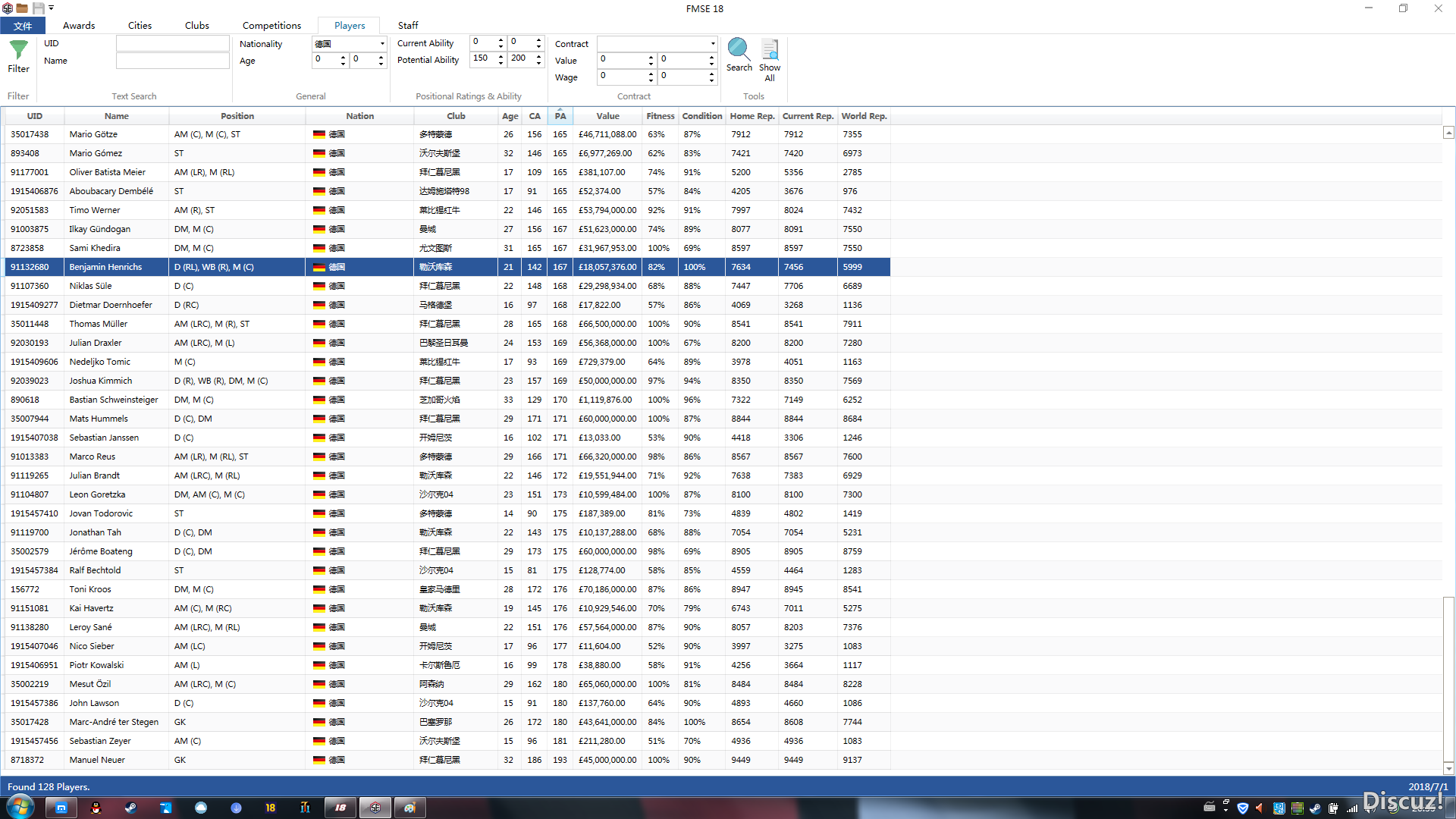Screen dimensions: 1456x819
Task: Sort by the CA column header
Action: (535, 116)
